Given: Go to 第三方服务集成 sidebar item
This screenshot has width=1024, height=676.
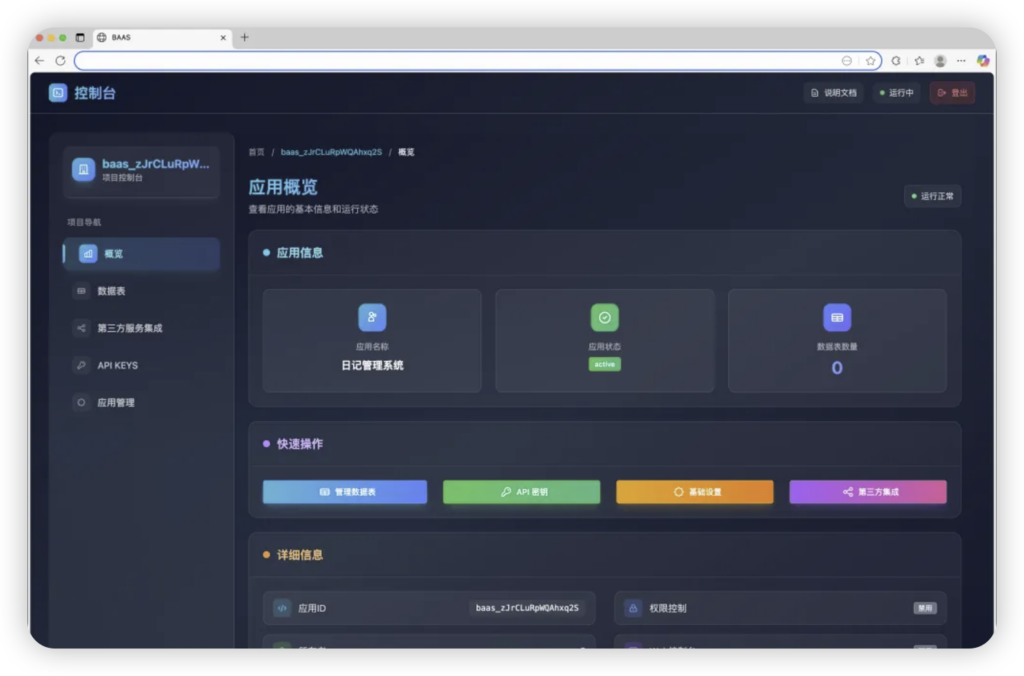Looking at the screenshot, I should tap(129, 328).
